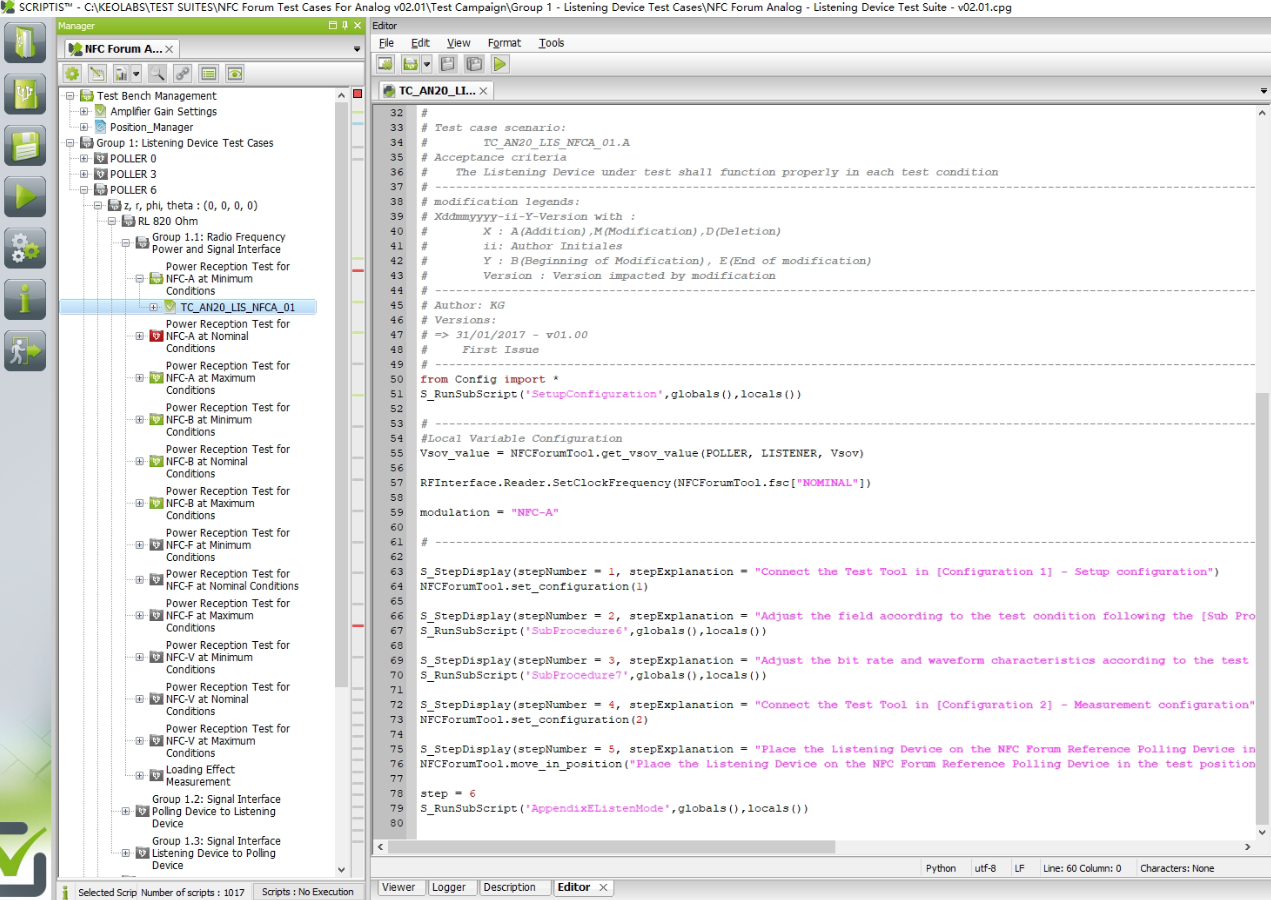This screenshot has height=900, width=1271.
Task: Click the save all icon in editor toolbar
Action: click(473, 64)
